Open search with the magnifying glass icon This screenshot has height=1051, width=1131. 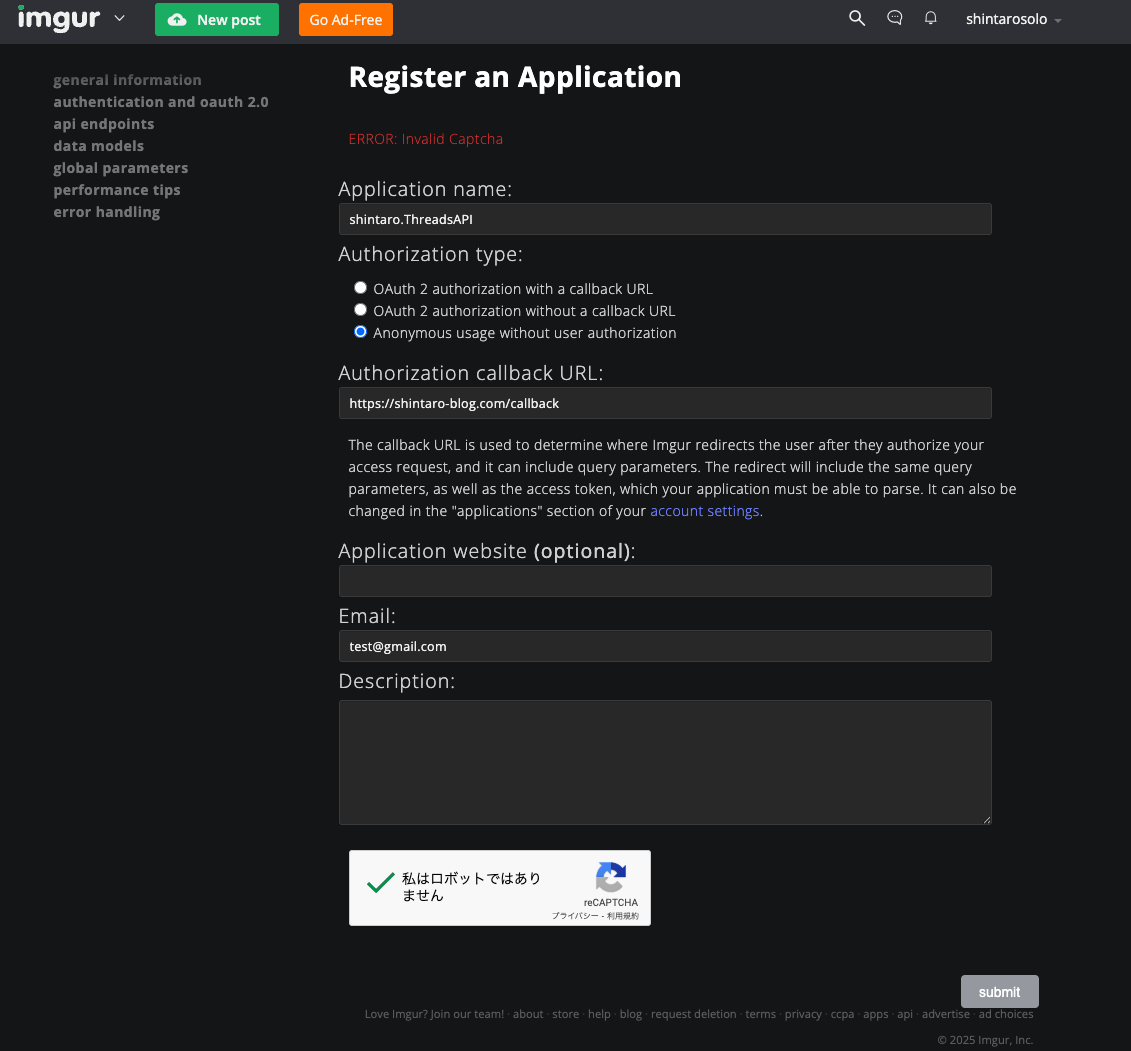coord(857,18)
